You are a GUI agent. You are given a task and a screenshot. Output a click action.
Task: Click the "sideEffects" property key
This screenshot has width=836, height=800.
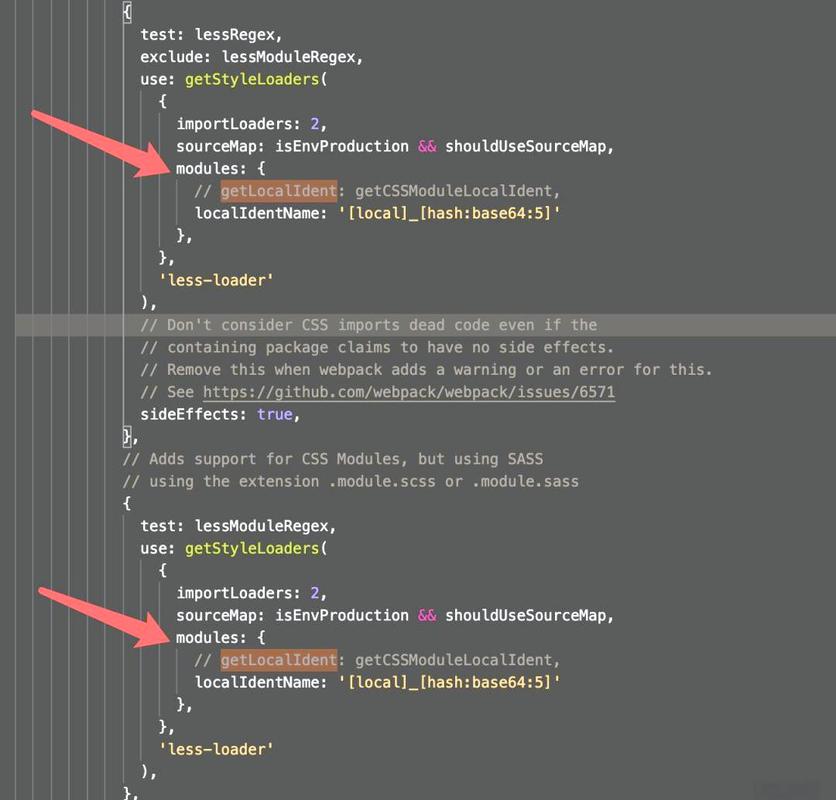pyautogui.click(x=189, y=414)
